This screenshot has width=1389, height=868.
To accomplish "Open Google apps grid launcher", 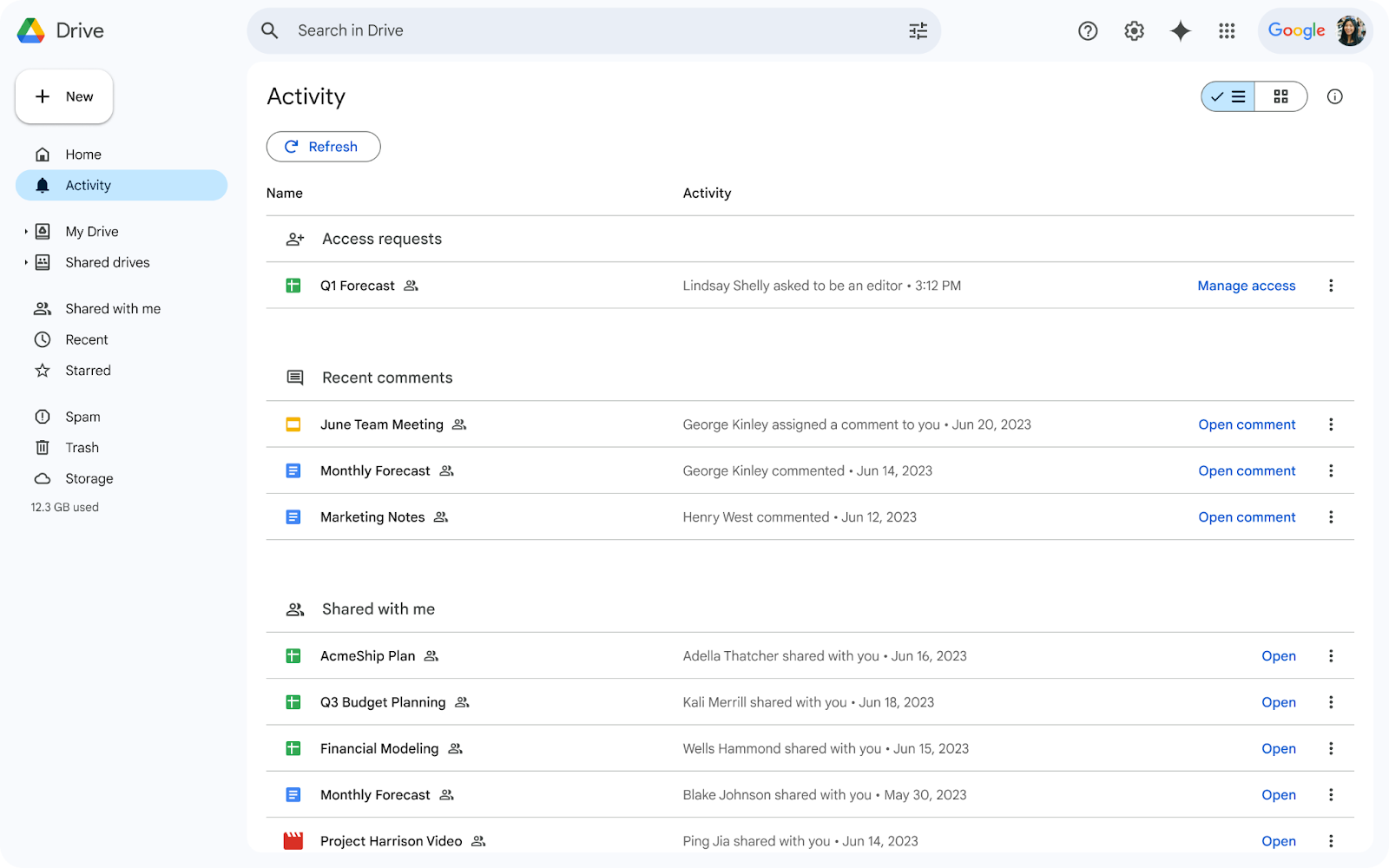I will pyautogui.click(x=1227, y=31).
